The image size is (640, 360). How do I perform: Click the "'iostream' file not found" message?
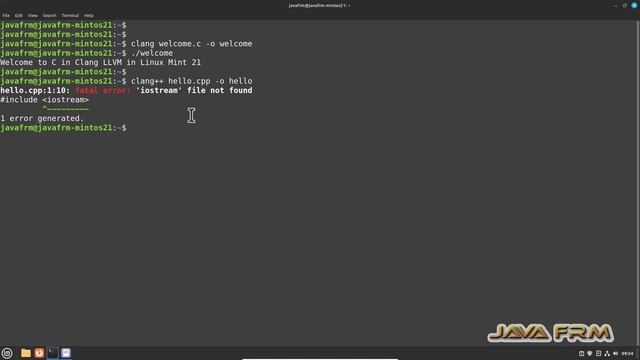coord(194,90)
